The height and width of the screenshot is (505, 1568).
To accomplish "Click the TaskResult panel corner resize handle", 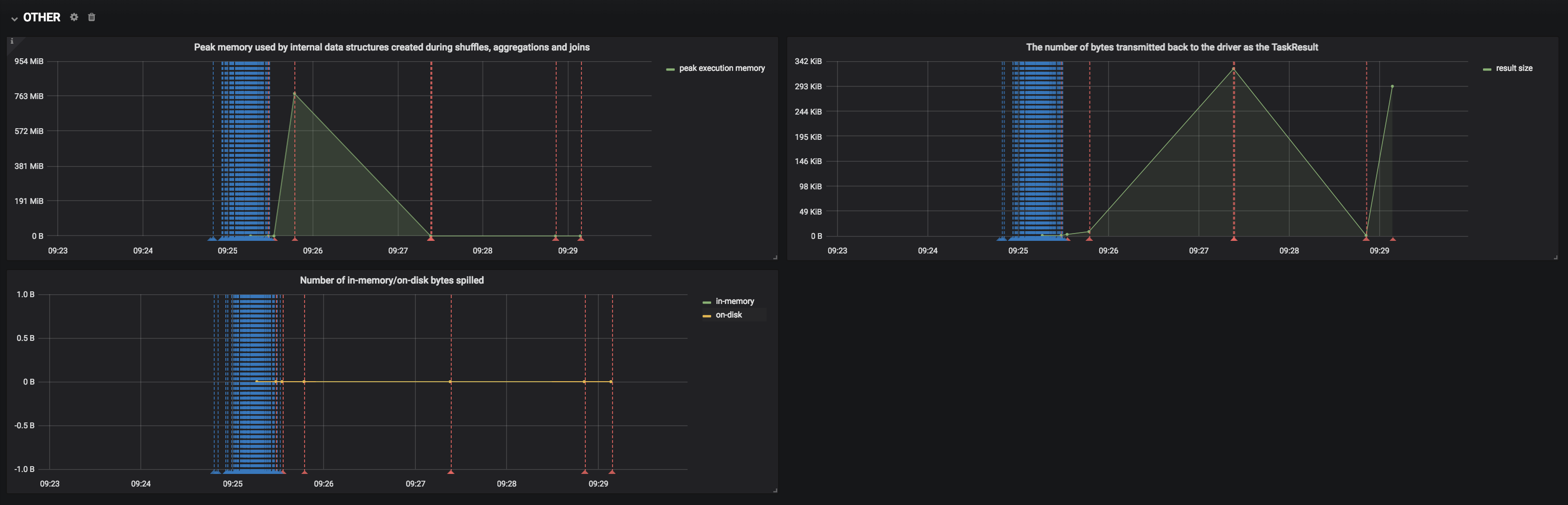I will pyautogui.click(x=1555, y=257).
